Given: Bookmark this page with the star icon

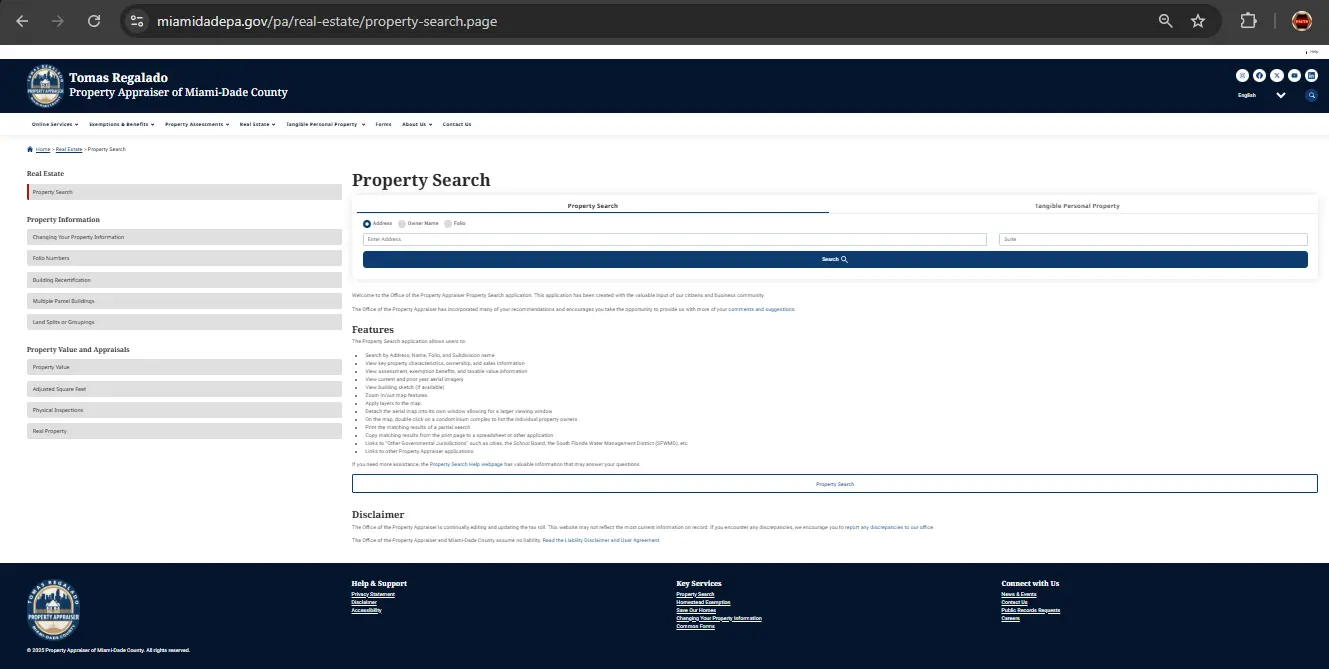Looking at the screenshot, I should tap(1198, 21).
